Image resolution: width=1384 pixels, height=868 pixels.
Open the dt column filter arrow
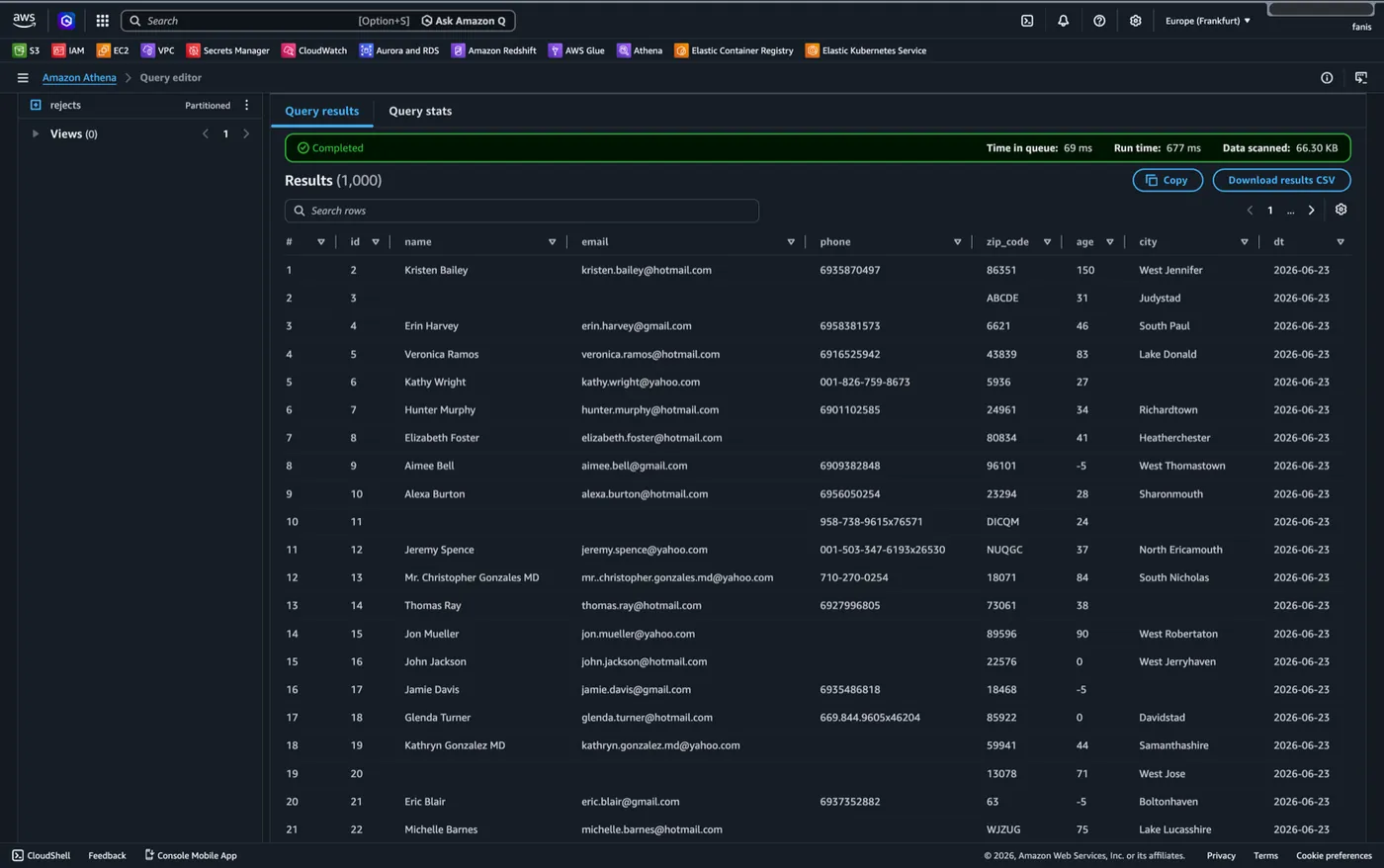coord(1341,241)
